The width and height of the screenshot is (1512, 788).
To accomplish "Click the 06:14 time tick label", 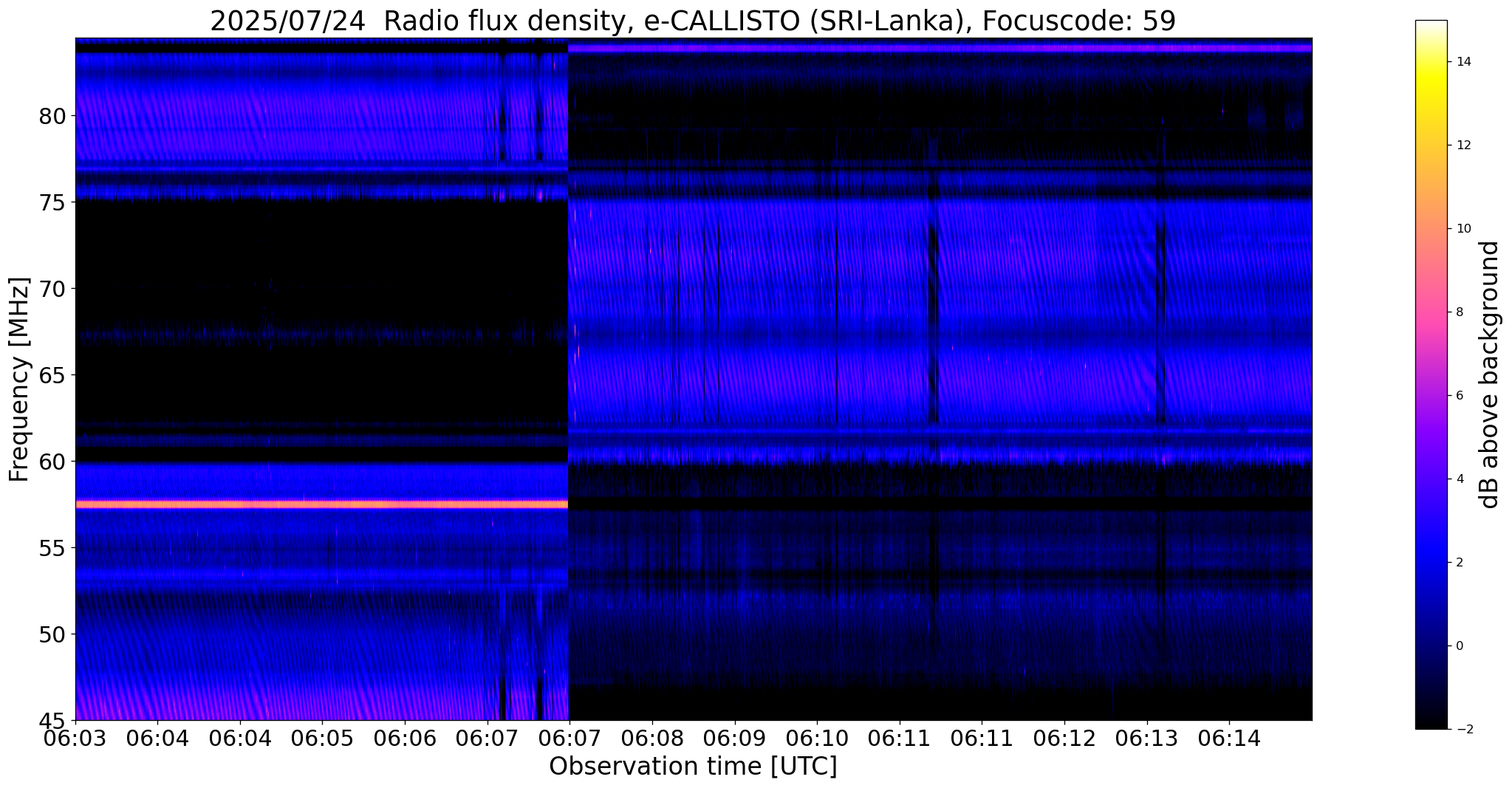I will [x=1229, y=739].
